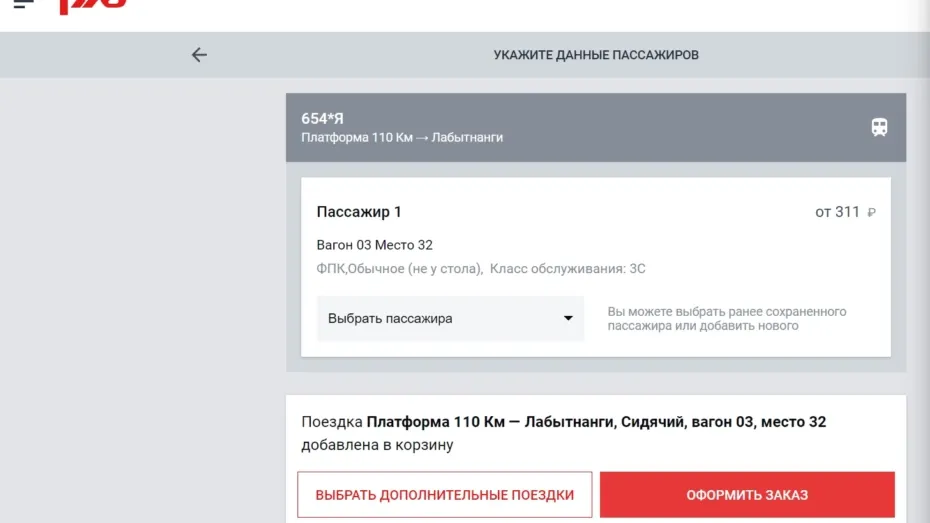The width and height of the screenshot is (930, 523).
Task: Go back using the left arrow
Action: [199, 55]
